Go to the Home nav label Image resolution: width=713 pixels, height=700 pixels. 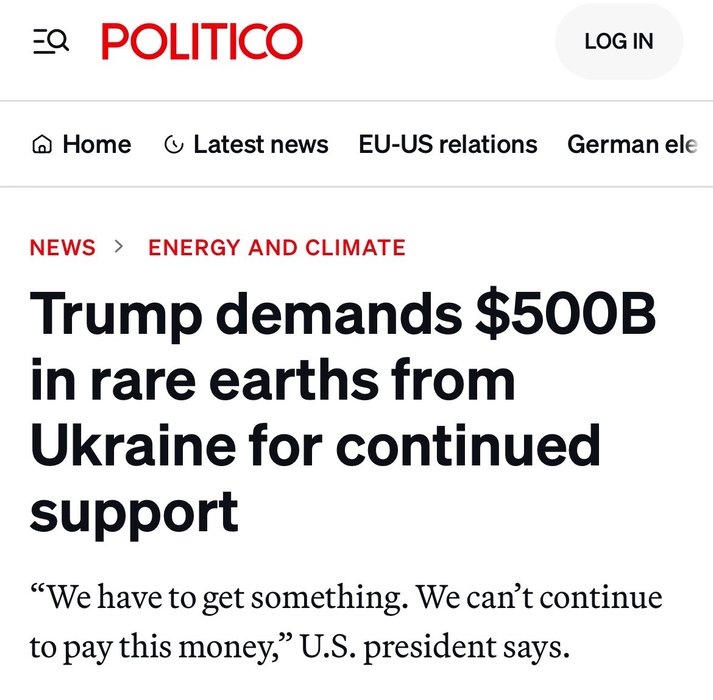[x=96, y=145]
